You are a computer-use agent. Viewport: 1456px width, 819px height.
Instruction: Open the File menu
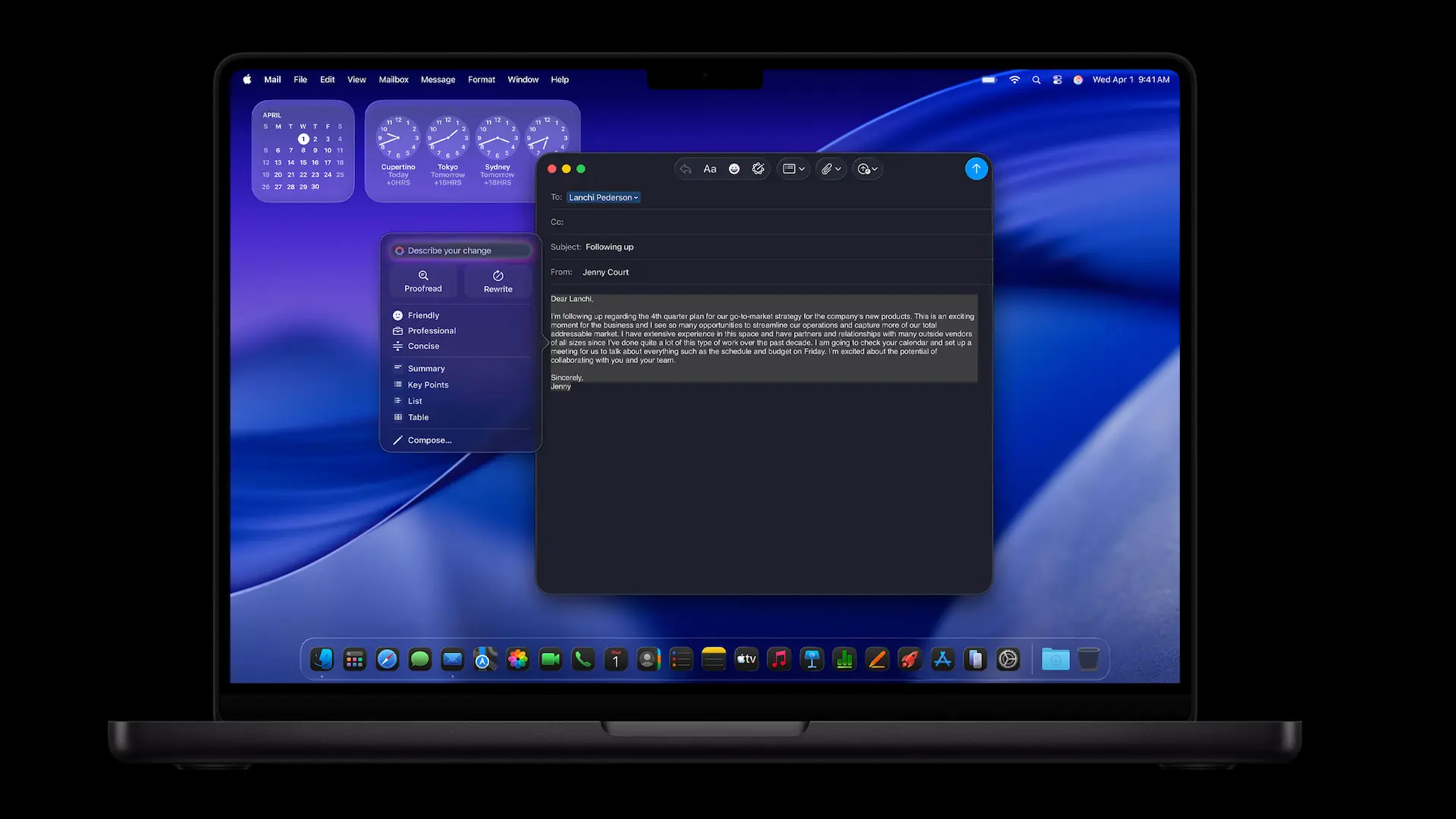click(x=300, y=80)
